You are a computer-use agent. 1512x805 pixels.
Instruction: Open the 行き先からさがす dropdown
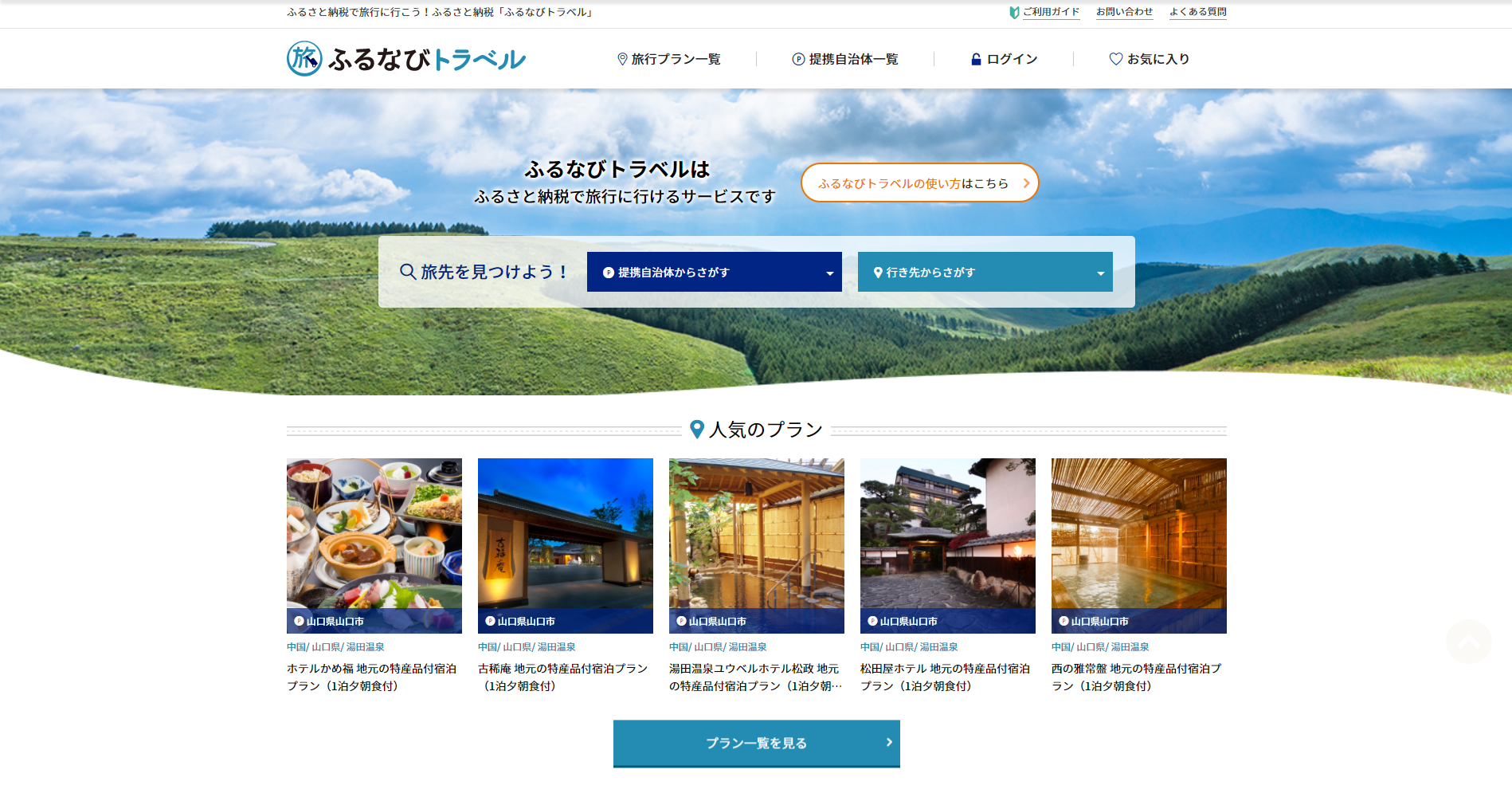(985, 272)
